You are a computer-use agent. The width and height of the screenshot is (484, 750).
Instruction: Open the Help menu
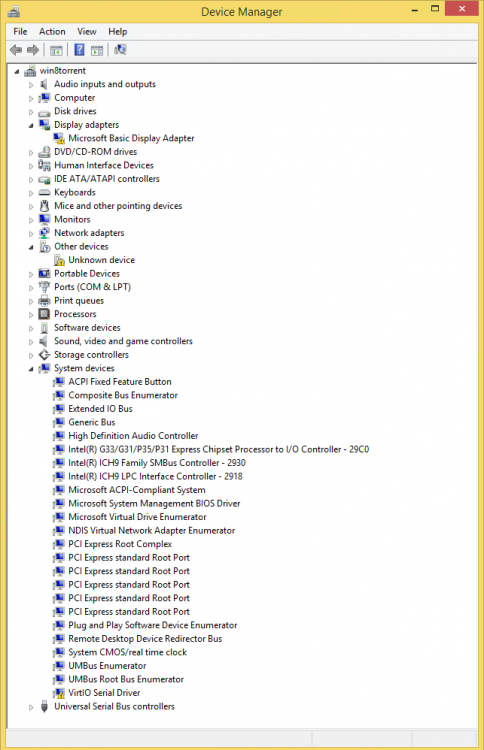click(x=117, y=32)
